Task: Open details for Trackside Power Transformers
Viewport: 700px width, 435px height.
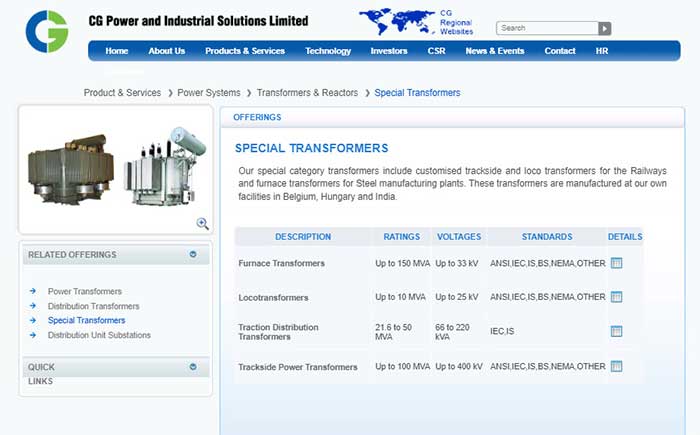Action: pos(617,366)
